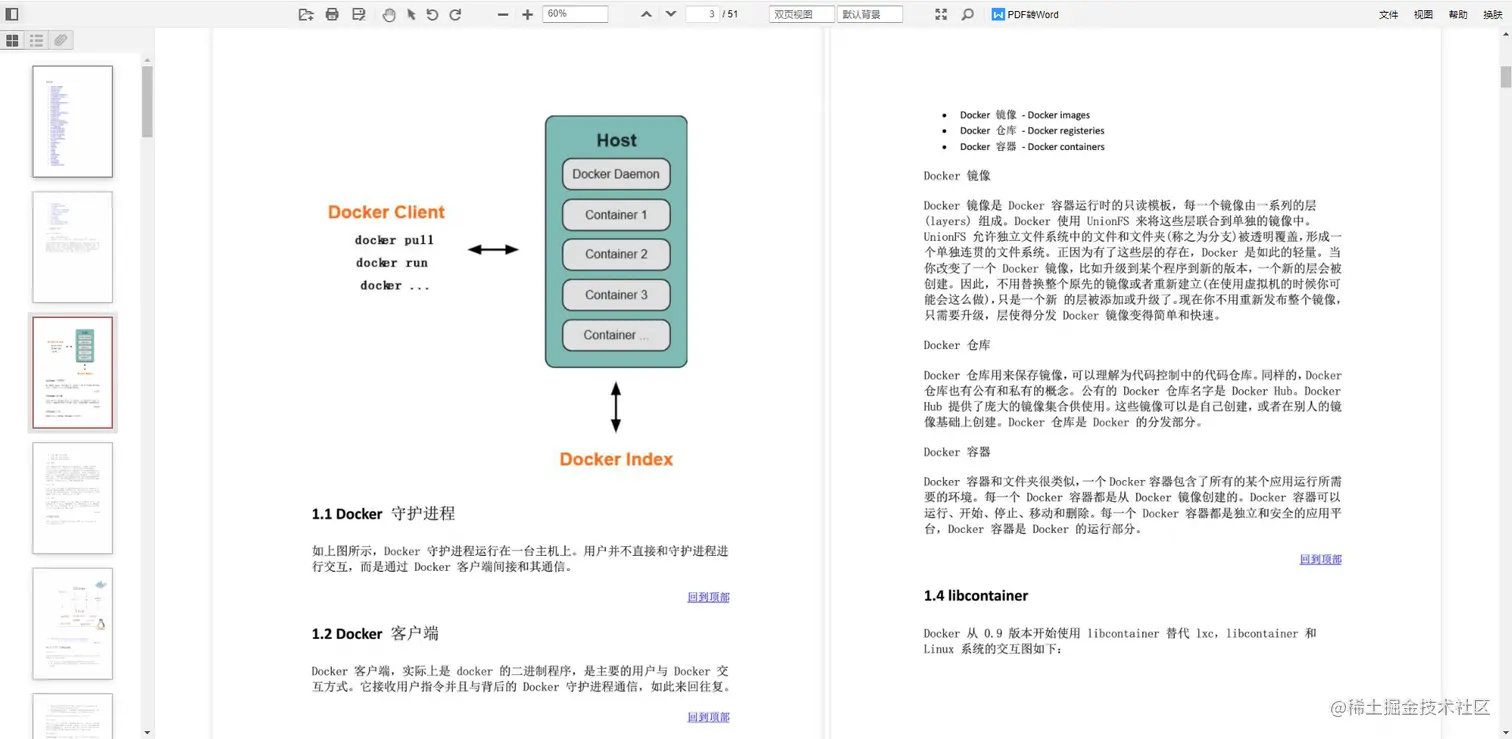Image resolution: width=1512 pixels, height=739 pixels.
Task: Open a PDF file via folder icon
Action: coord(306,14)
